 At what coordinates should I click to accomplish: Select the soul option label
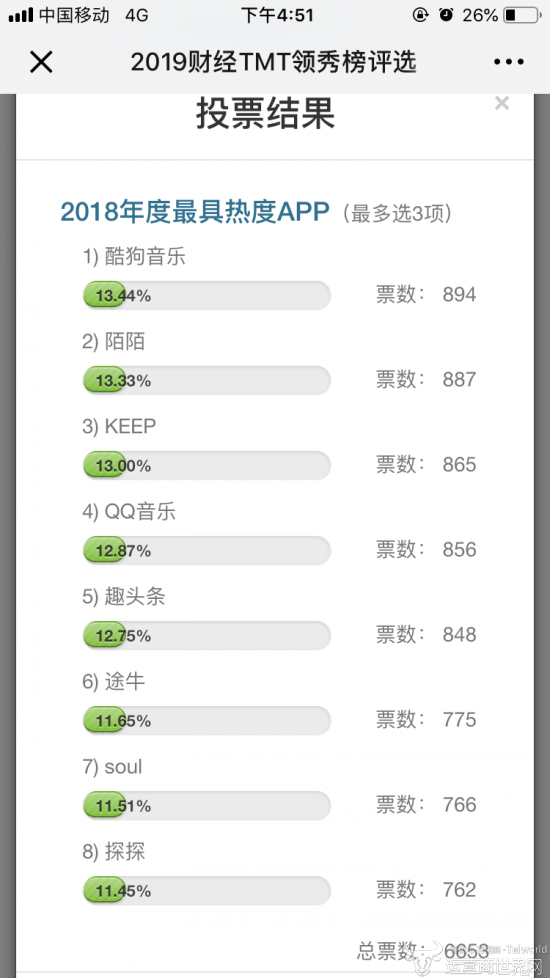(112, 767)
